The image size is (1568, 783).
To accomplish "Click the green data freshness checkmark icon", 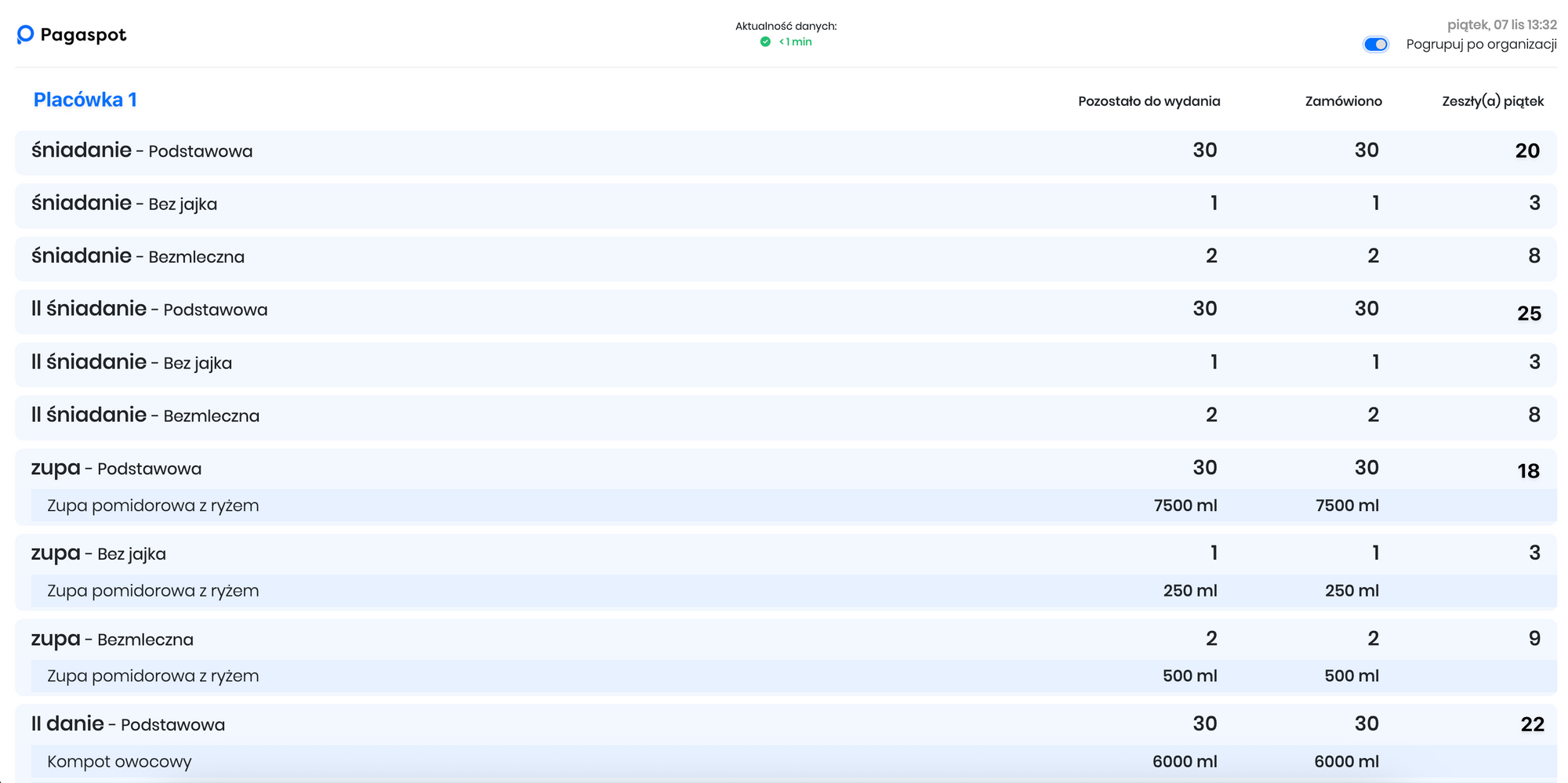I will (x=765, y=42).
